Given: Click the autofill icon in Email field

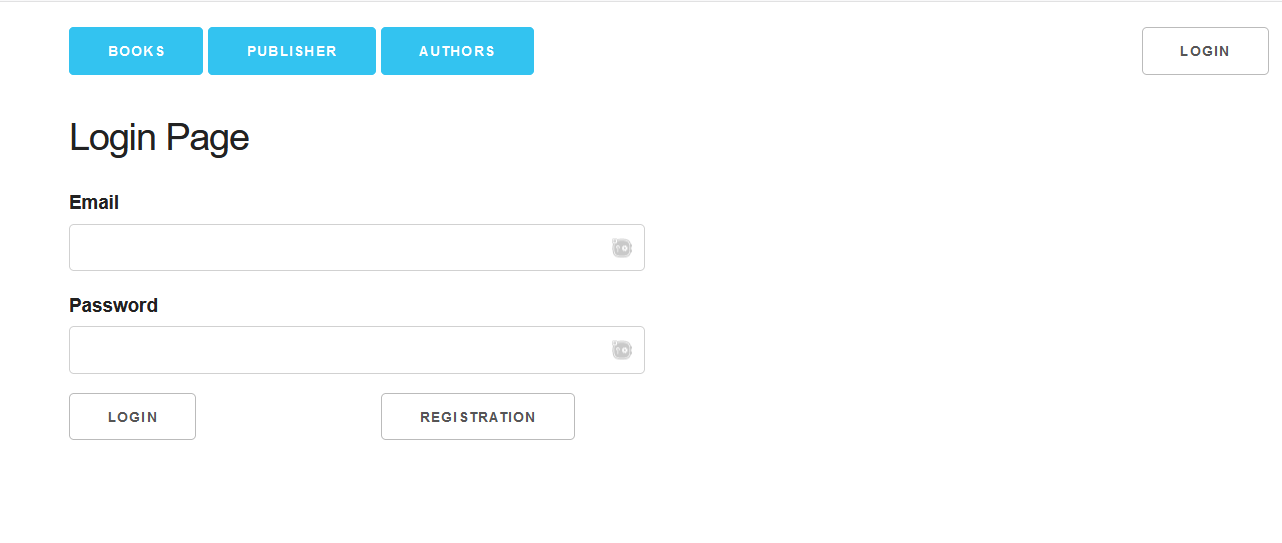Looking at the screenshot, I should coord(622,248).
